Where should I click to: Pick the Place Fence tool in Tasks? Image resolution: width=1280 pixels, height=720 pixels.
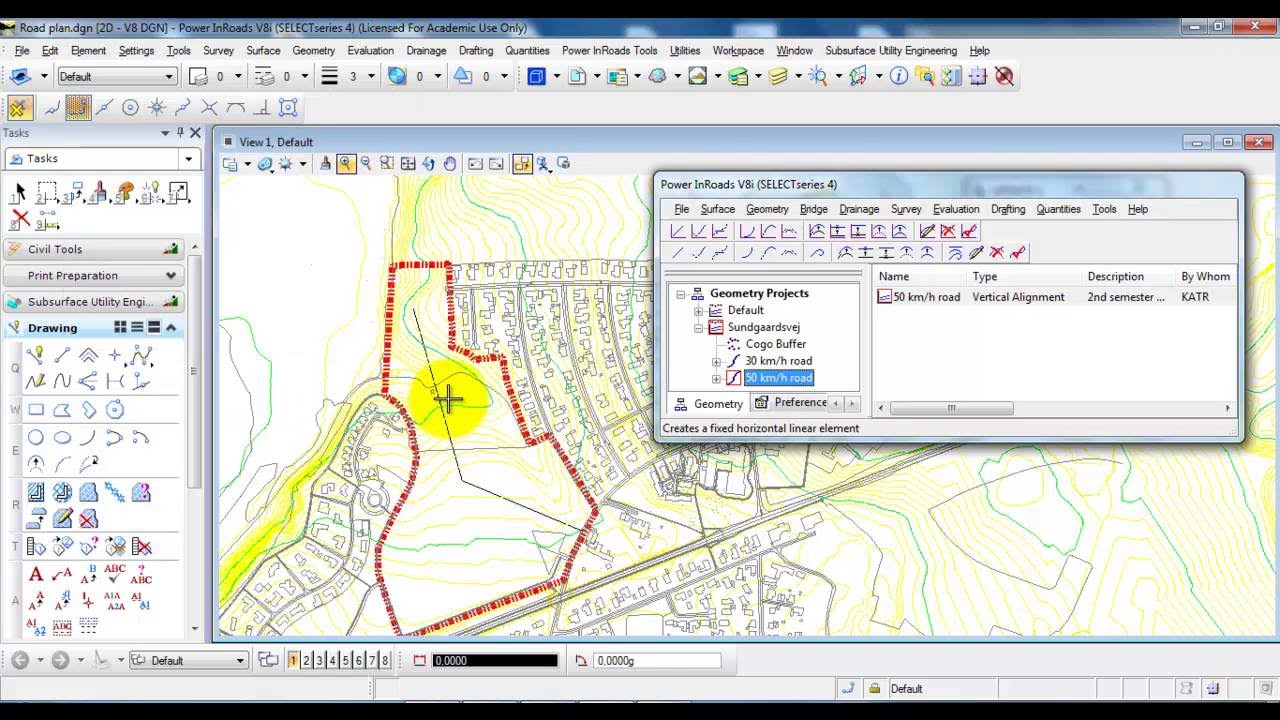pyautogui.click(x=47, y=191)
